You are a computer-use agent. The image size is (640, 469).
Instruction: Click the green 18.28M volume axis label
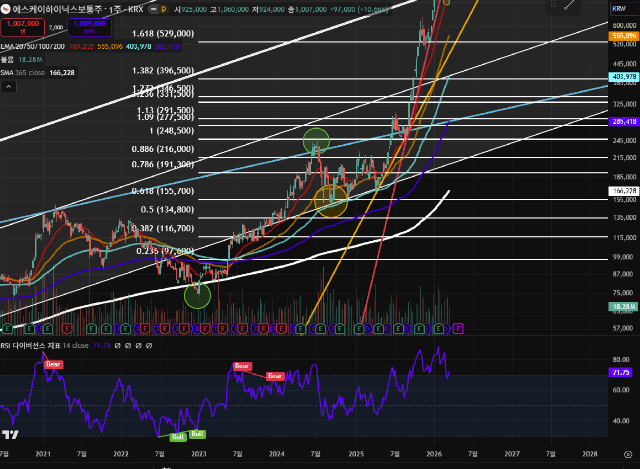pyautogui.click(x=624, y=306)
